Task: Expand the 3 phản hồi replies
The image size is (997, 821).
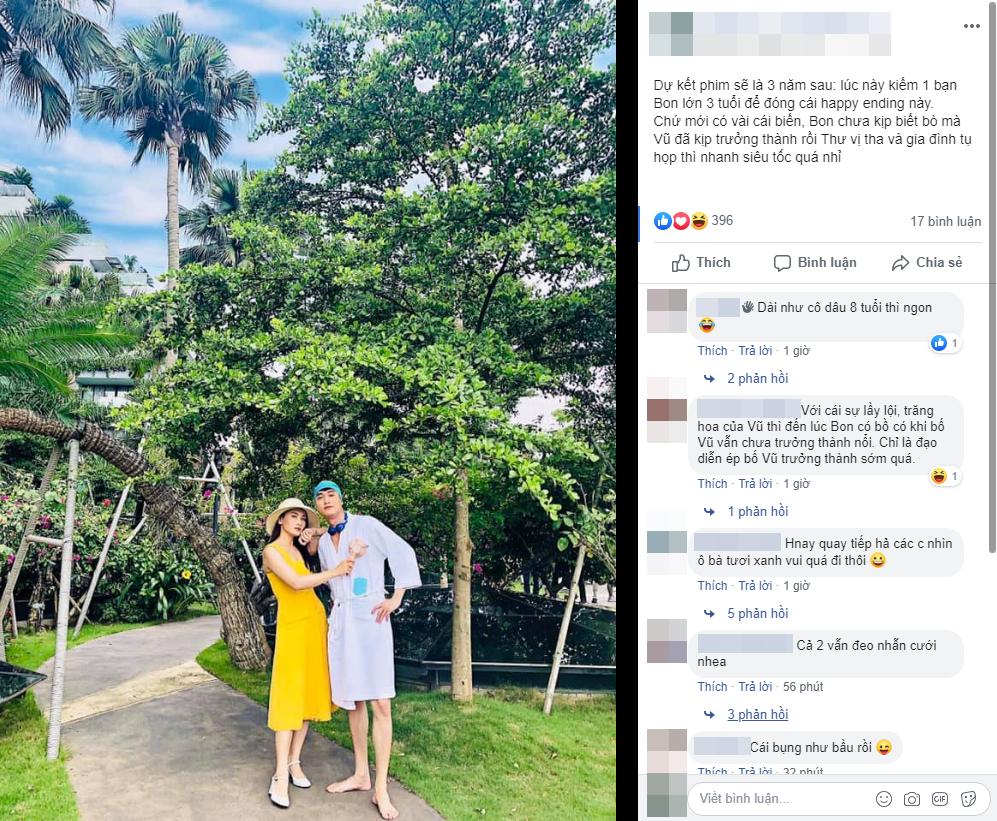Action: 757,714
